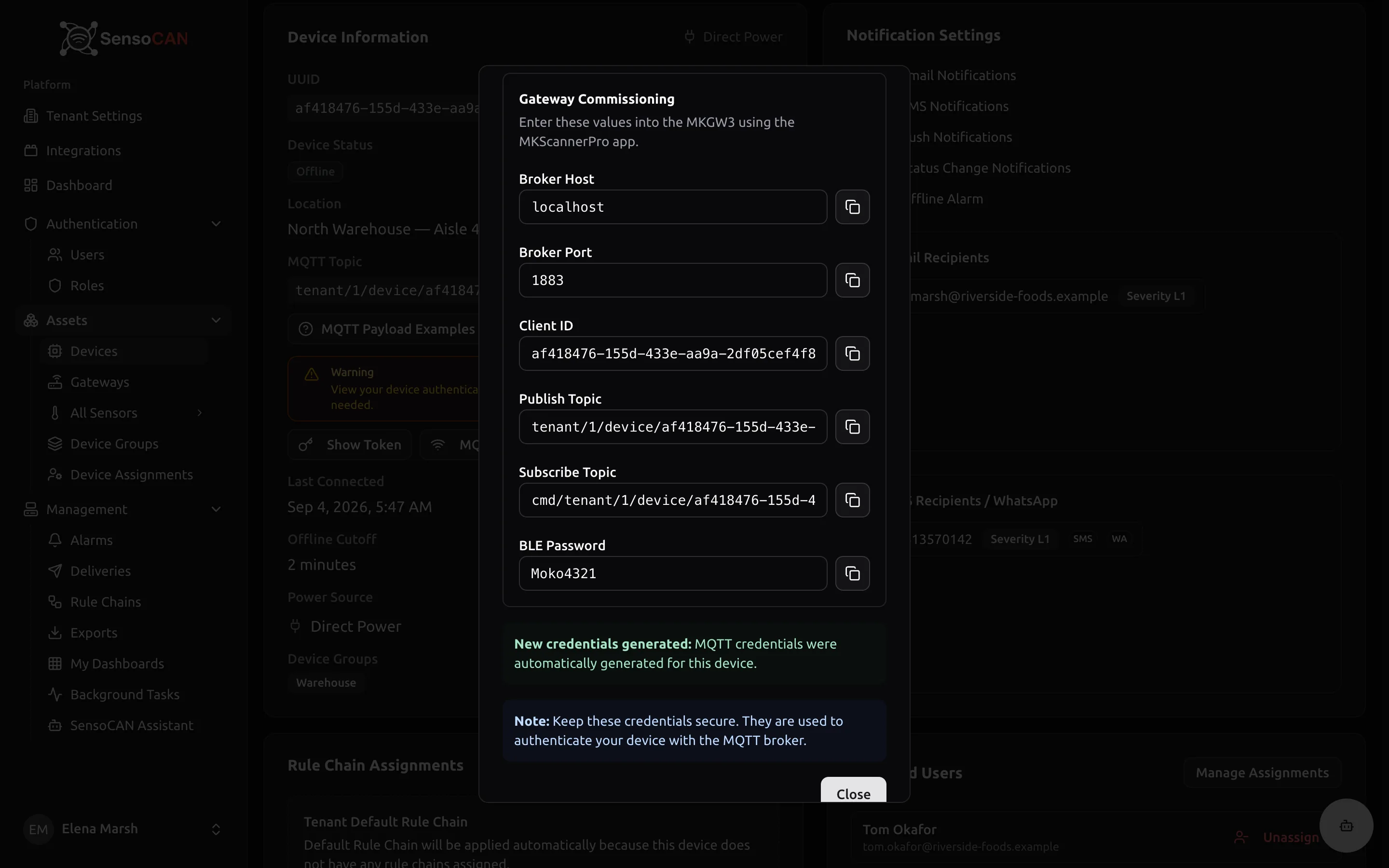The width and height of the screenshot is (1389, 868).
Task: Click the Authentication shield icon
Action: point(31,224)
